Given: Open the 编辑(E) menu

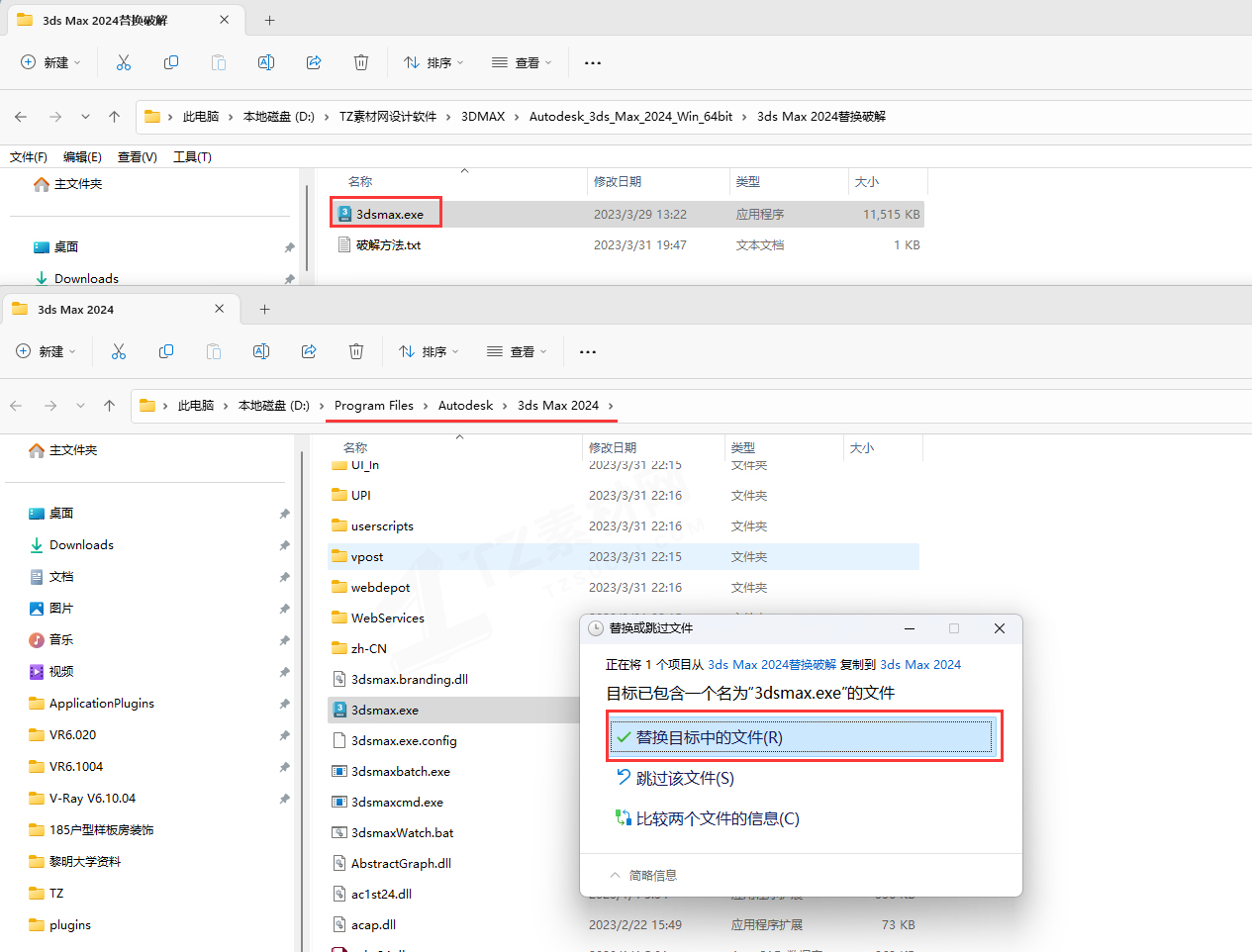Looking at the screenshot, I should pos(82,156).
